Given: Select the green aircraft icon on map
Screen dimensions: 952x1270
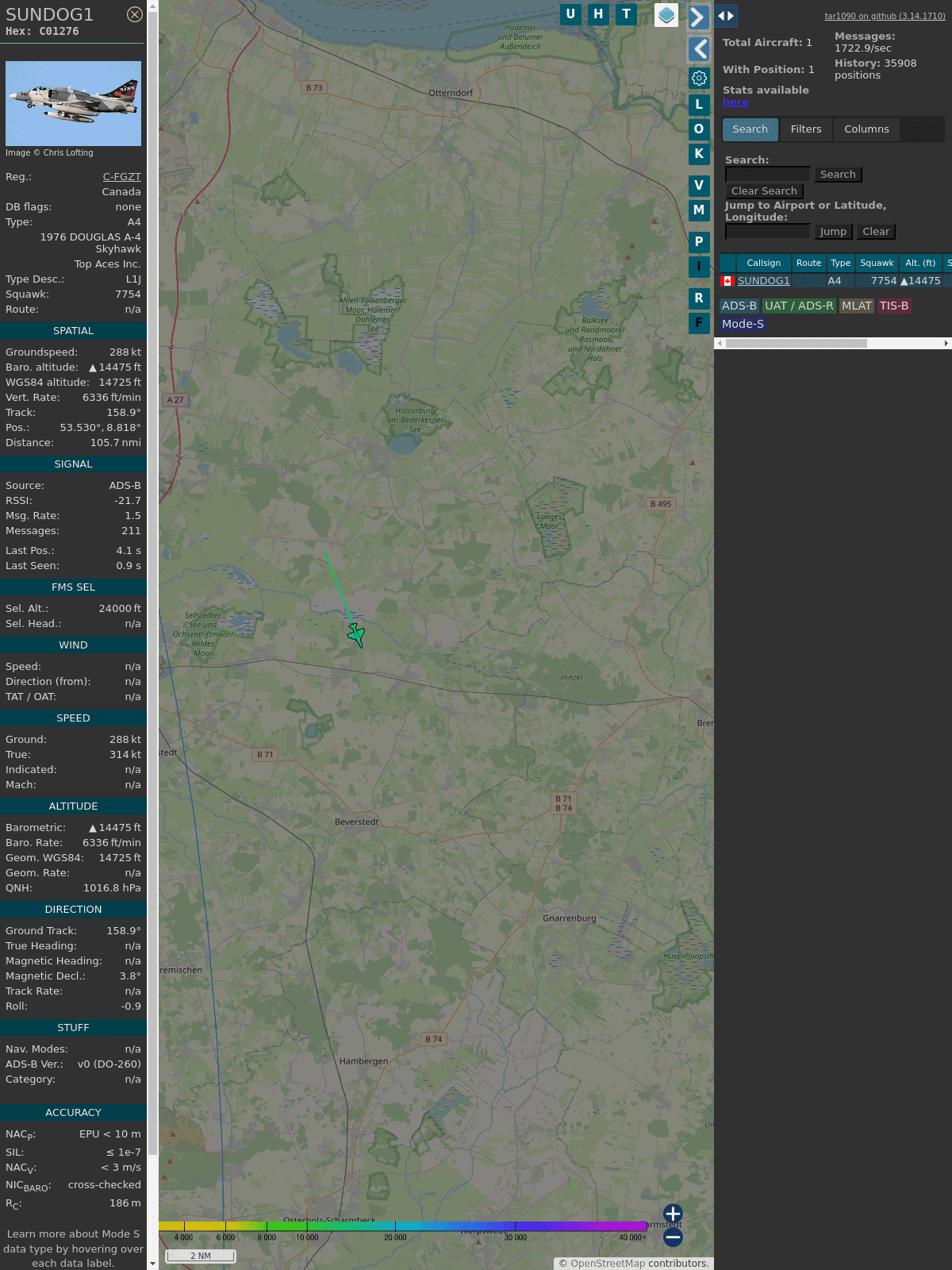Looking at the screenshot, I should (356, 634).
